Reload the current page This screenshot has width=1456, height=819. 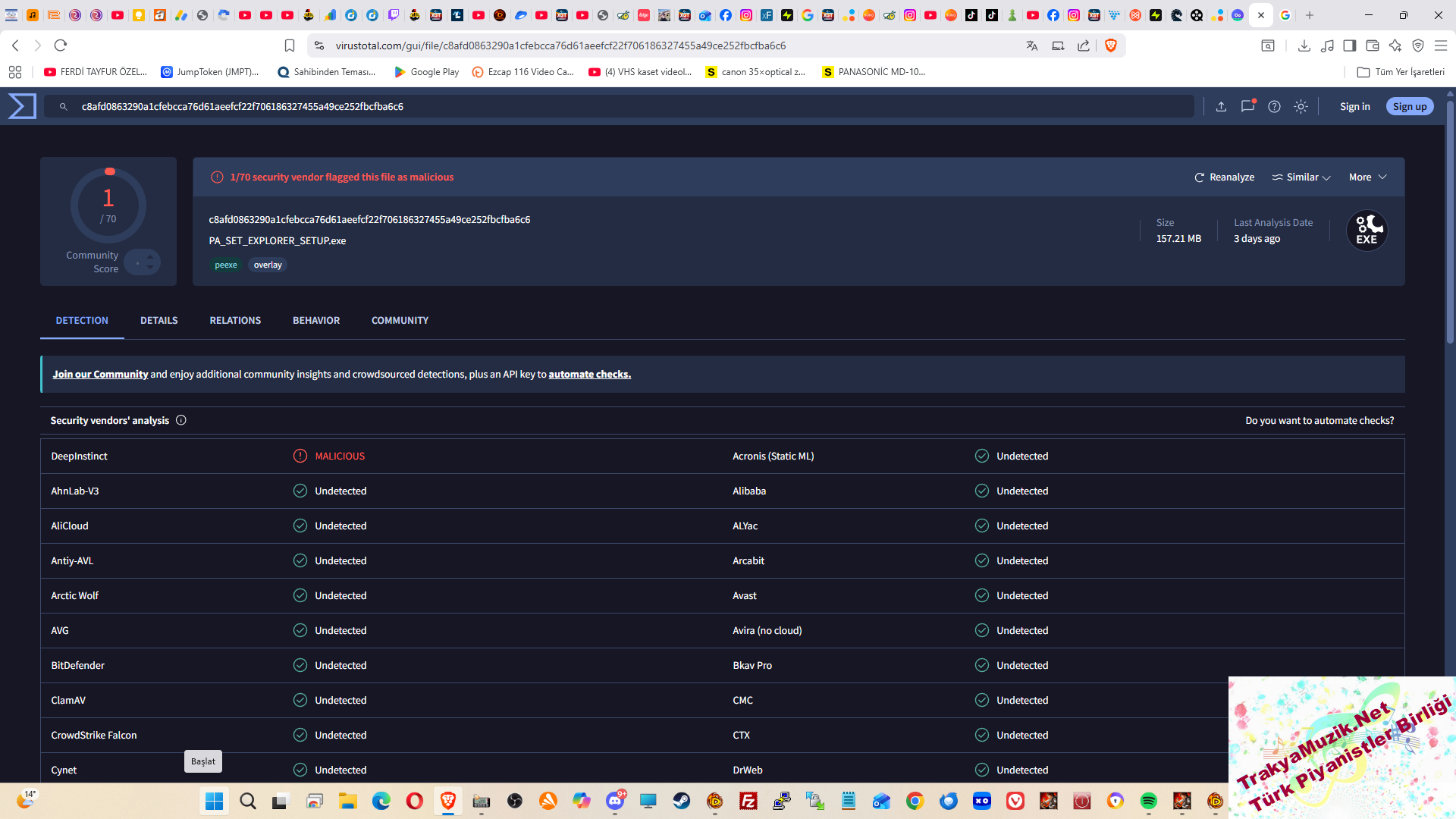point(61,46)
